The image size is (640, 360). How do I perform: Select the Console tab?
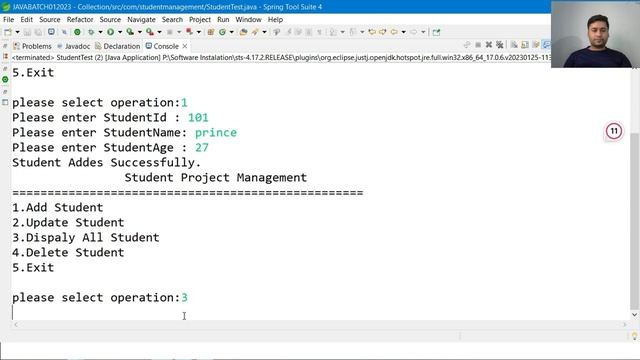point(162,46)
